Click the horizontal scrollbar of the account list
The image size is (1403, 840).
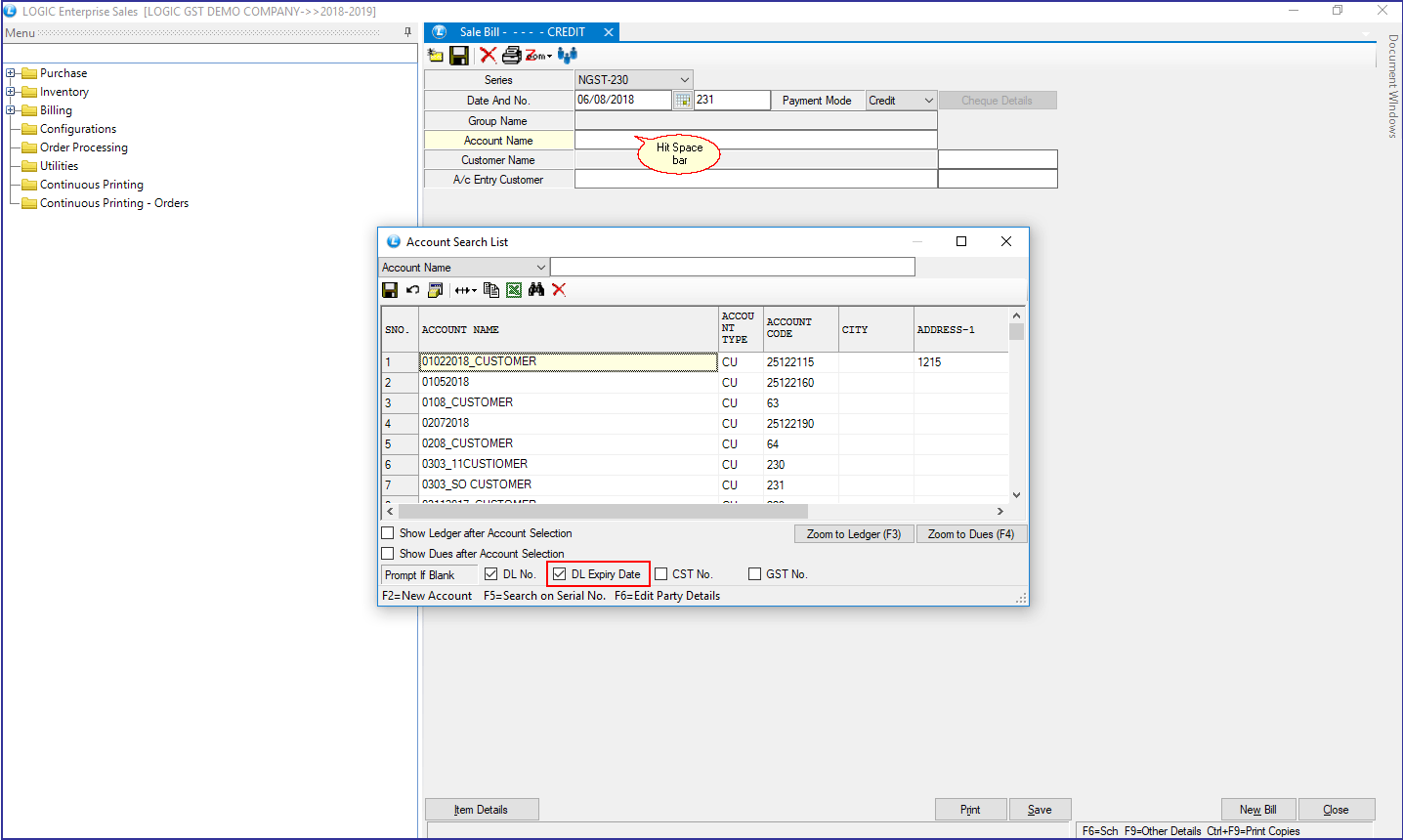[602, 512]
